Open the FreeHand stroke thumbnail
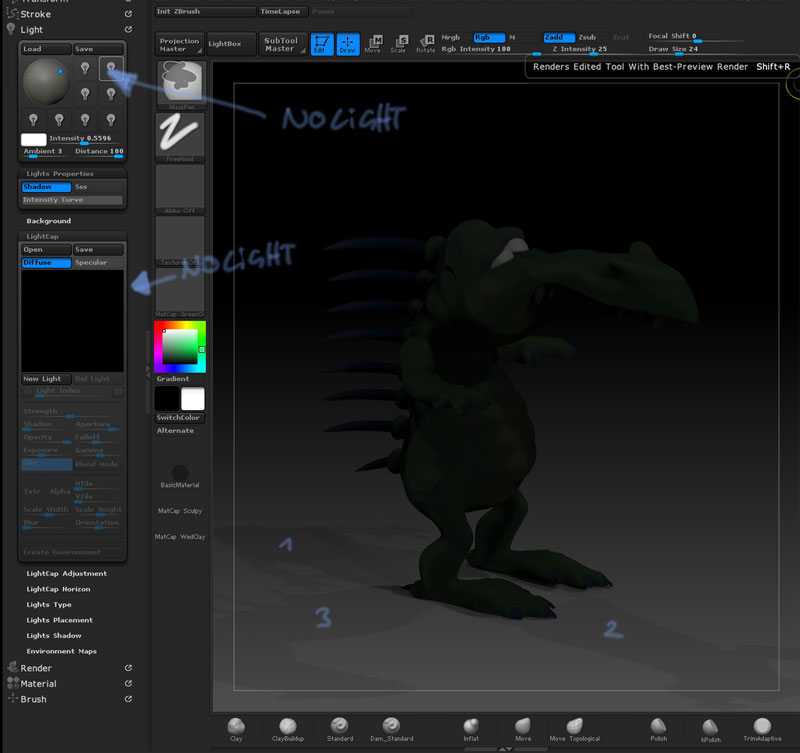Image resolution: width=800 pixels, height=753 pixels. pyautogui.click(x=180, y=134)
